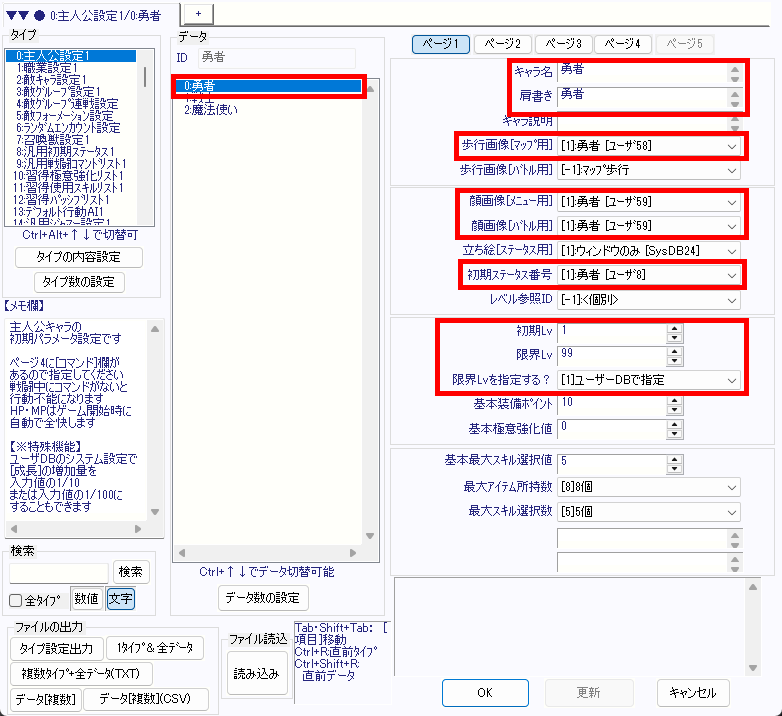Click the OK button
Screen dimensions: 782x716
coord(484,692)
